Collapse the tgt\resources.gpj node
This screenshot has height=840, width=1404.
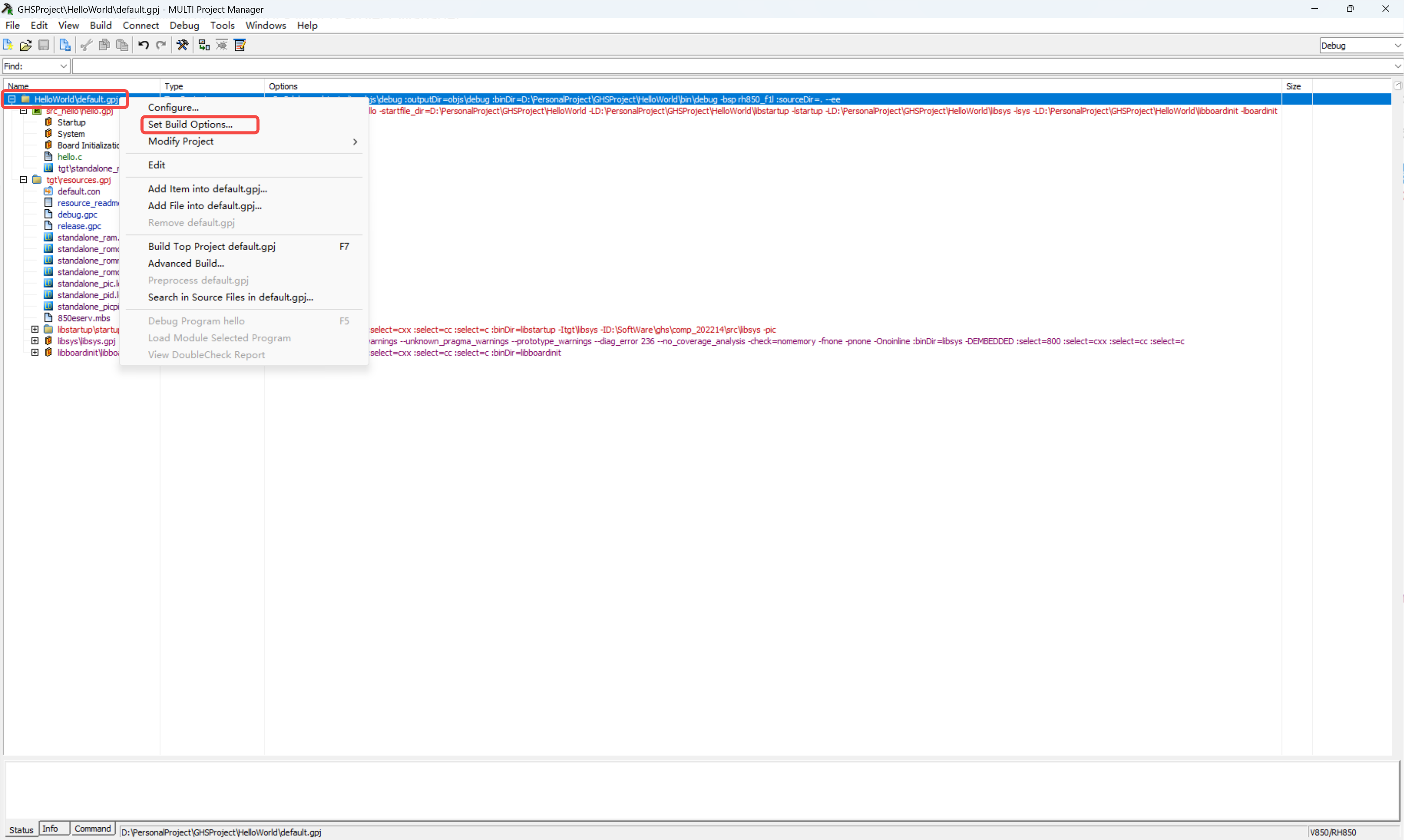[23, 179]
